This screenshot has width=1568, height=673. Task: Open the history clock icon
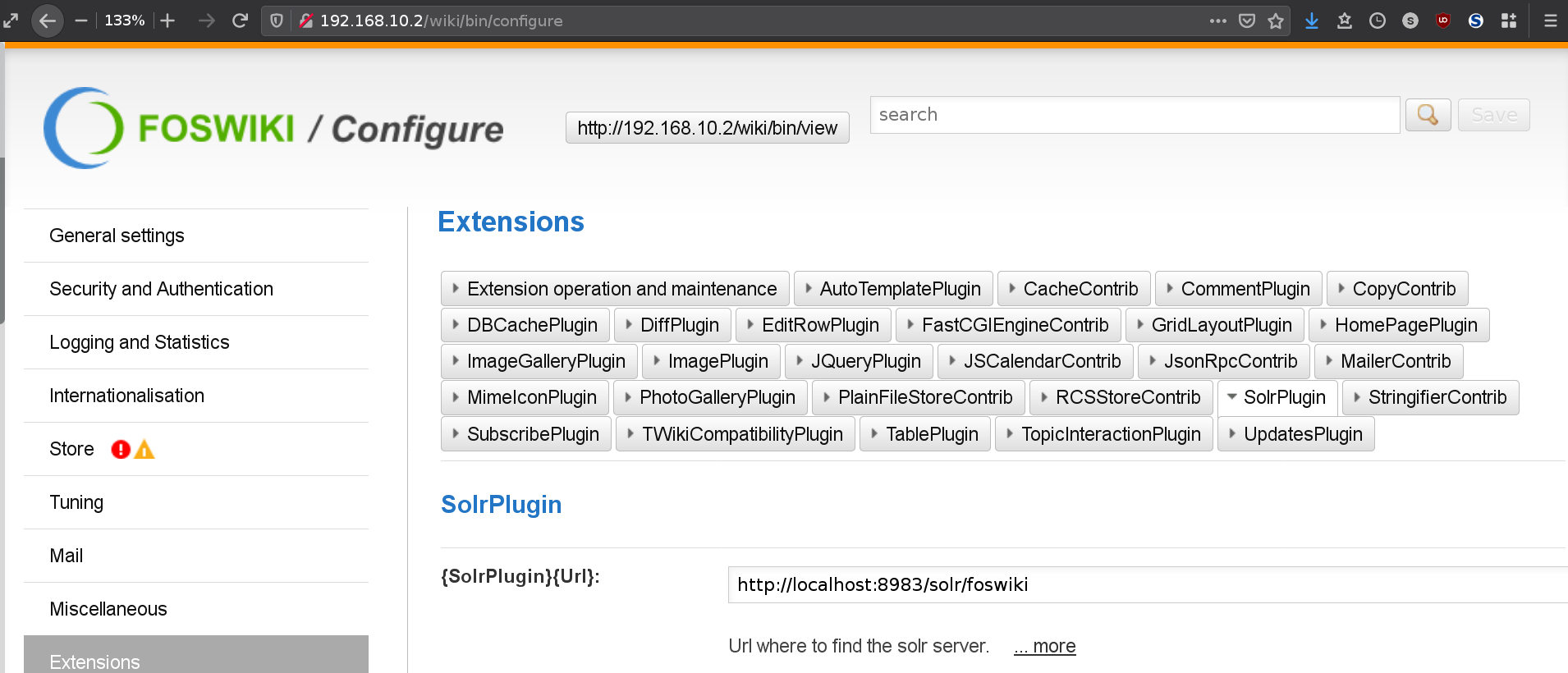point(1378,21)
